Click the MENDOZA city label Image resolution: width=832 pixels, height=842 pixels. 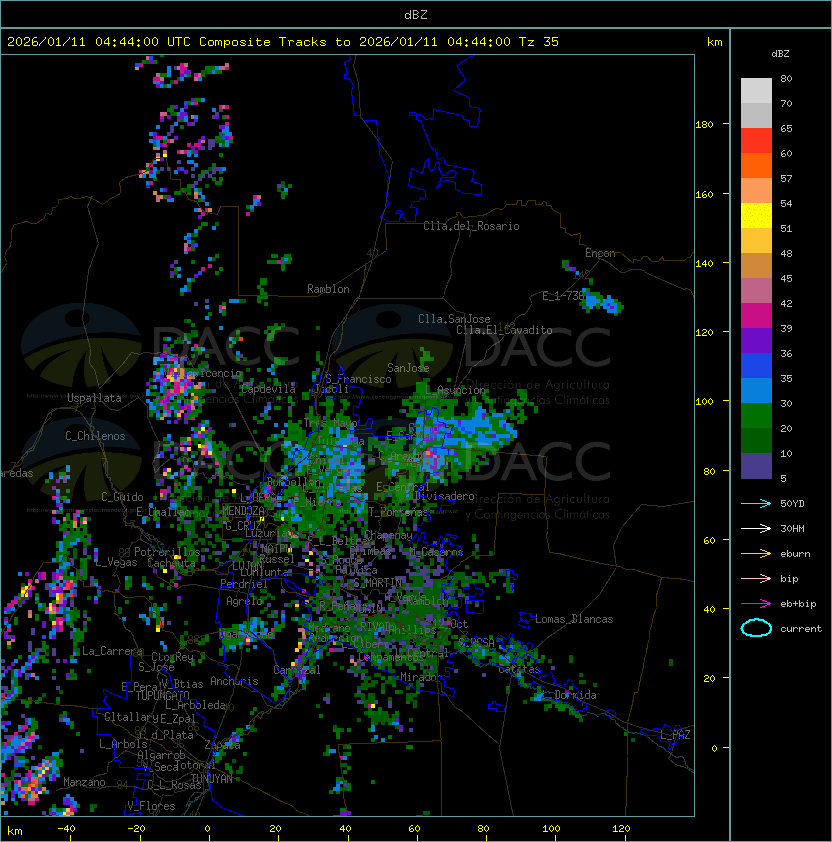click(243, 511)
